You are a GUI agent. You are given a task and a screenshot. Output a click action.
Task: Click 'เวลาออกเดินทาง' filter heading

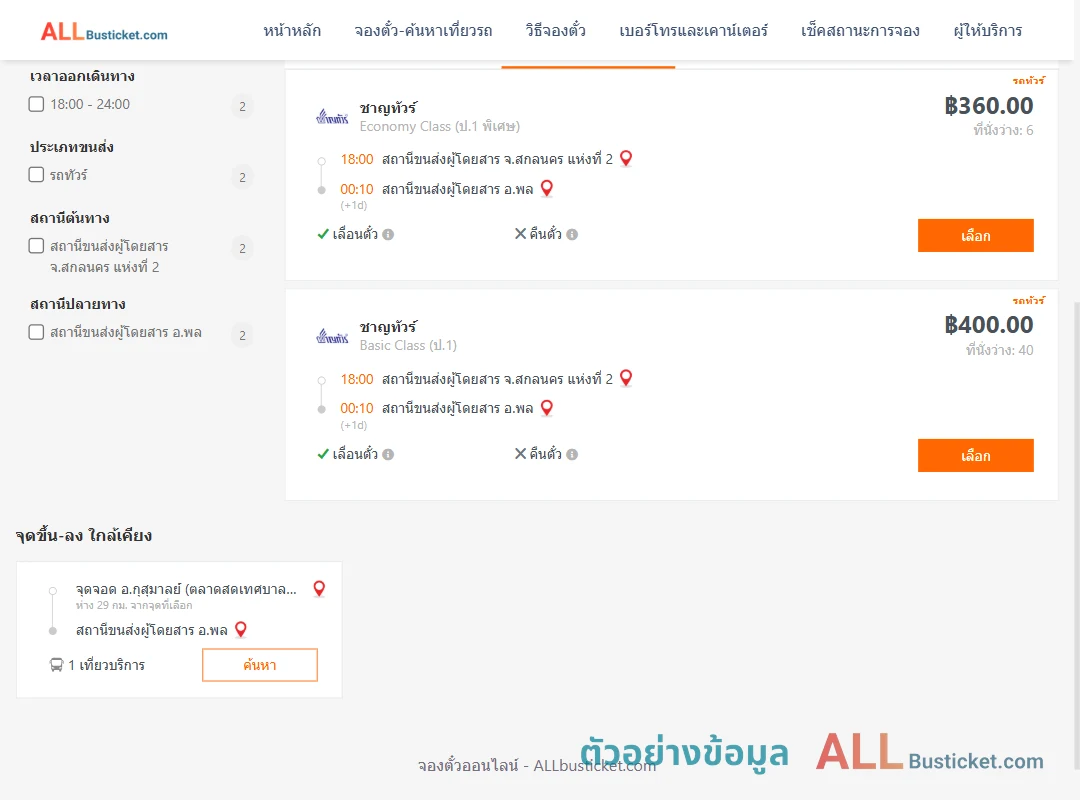[x=82, y=76]
